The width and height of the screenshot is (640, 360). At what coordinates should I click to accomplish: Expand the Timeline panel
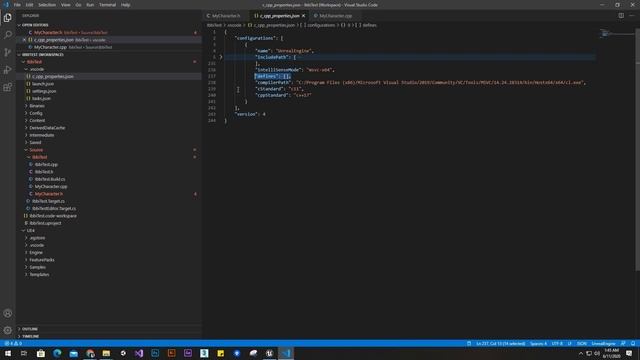pos(31,336)
